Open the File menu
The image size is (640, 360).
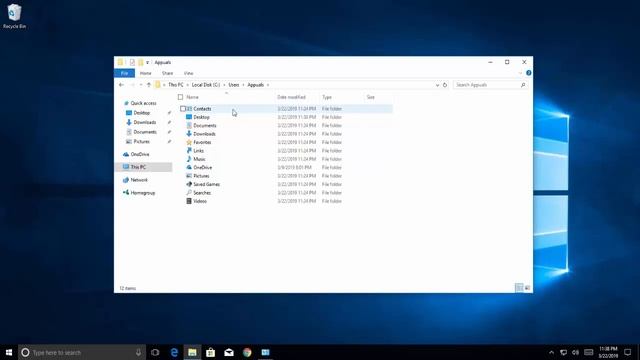[124, 73]
